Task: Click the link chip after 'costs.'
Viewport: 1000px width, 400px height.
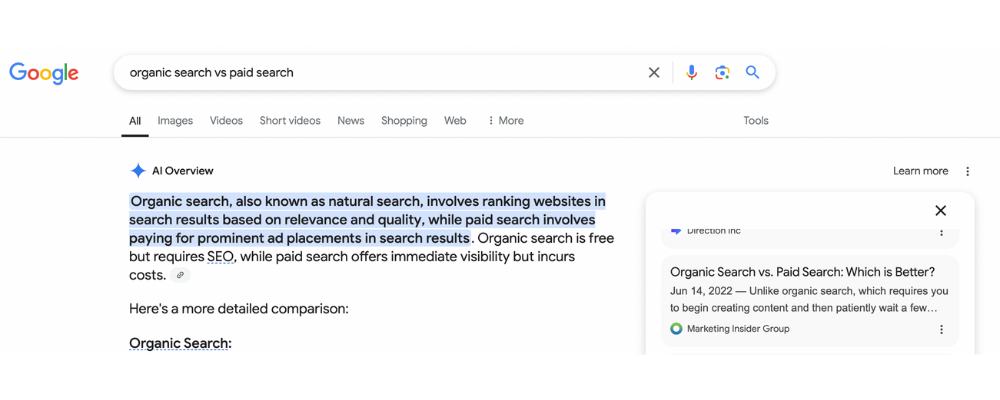Action: point(180,275)
